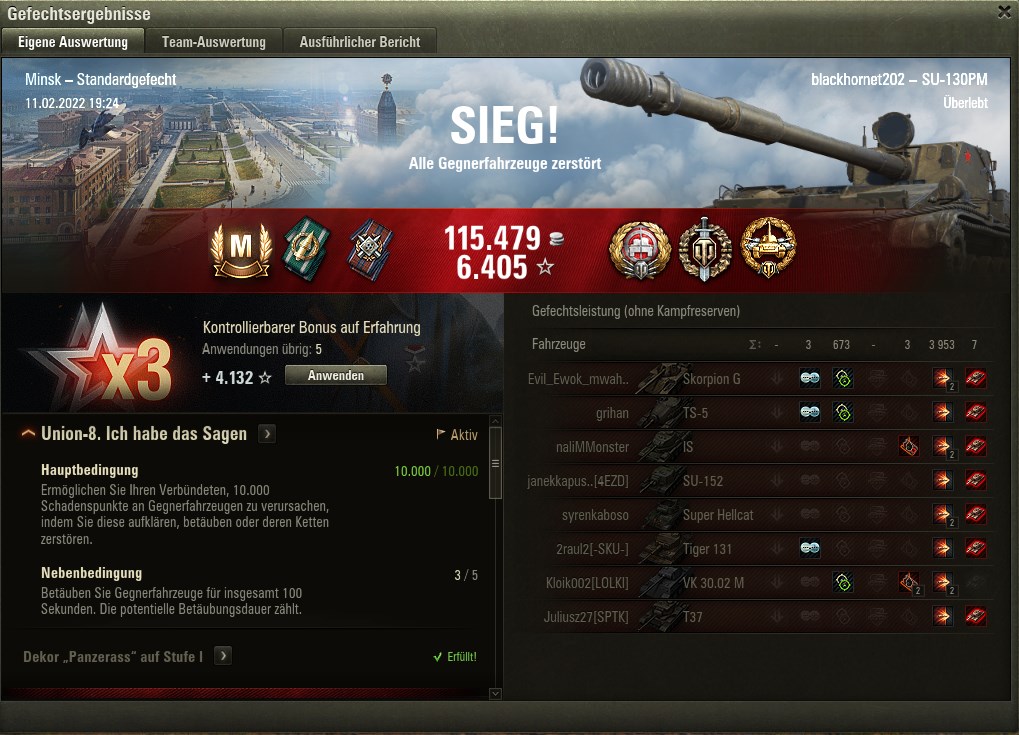Click the scroll down arrow in mission panel

click(495, 693)
